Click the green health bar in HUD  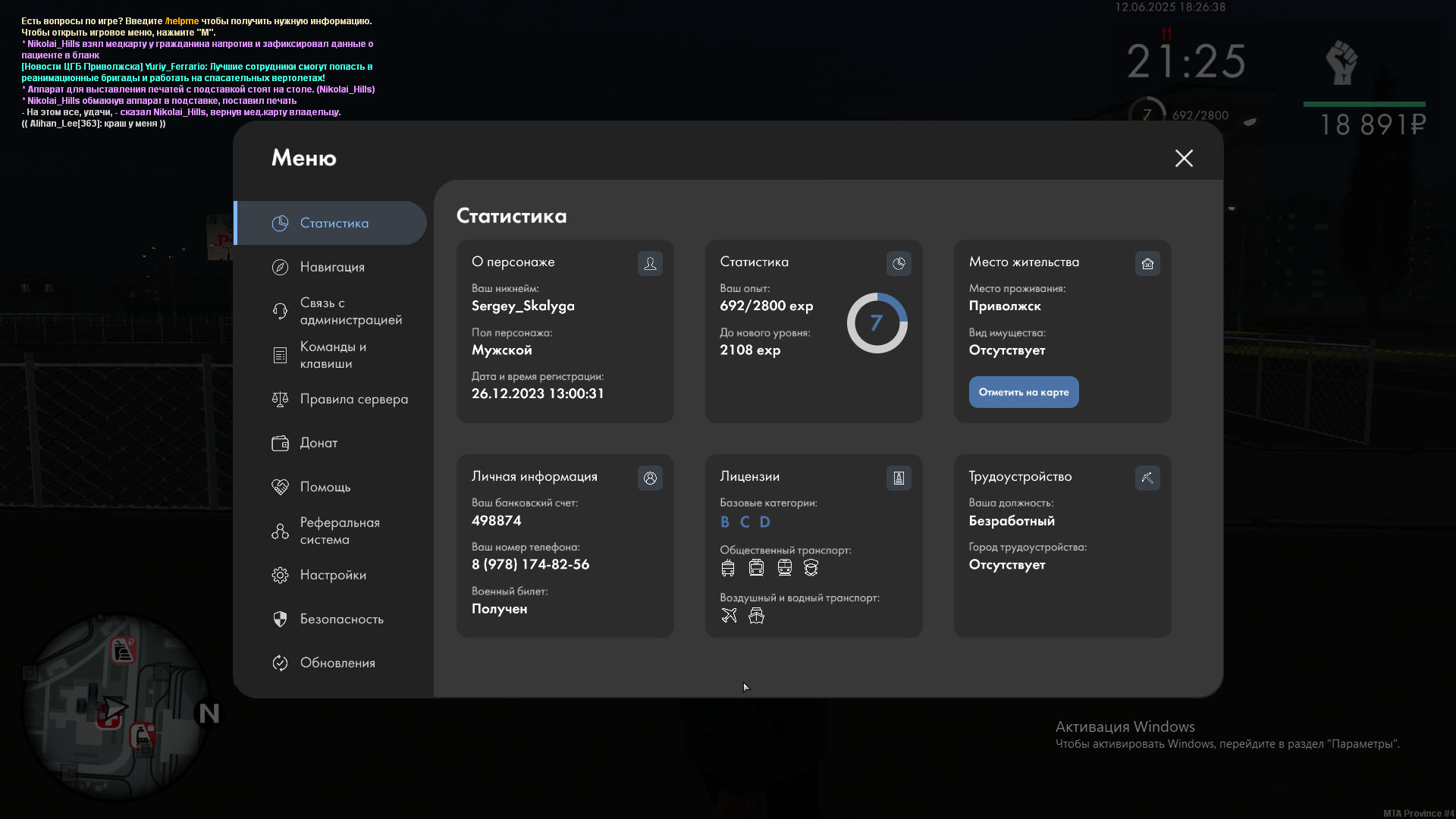pos(1364,104)
